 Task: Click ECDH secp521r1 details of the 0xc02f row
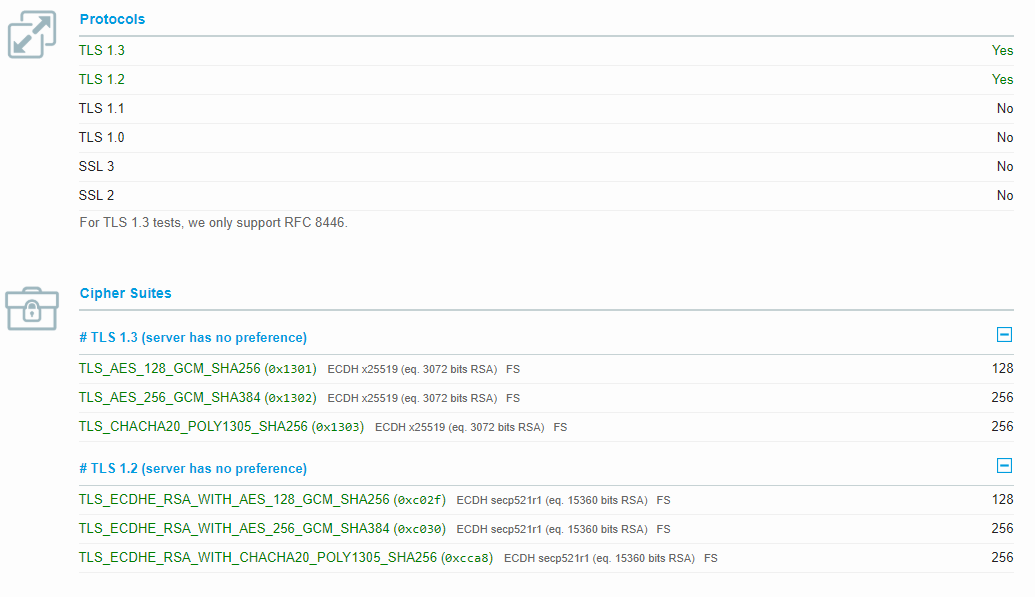point(552,500)
